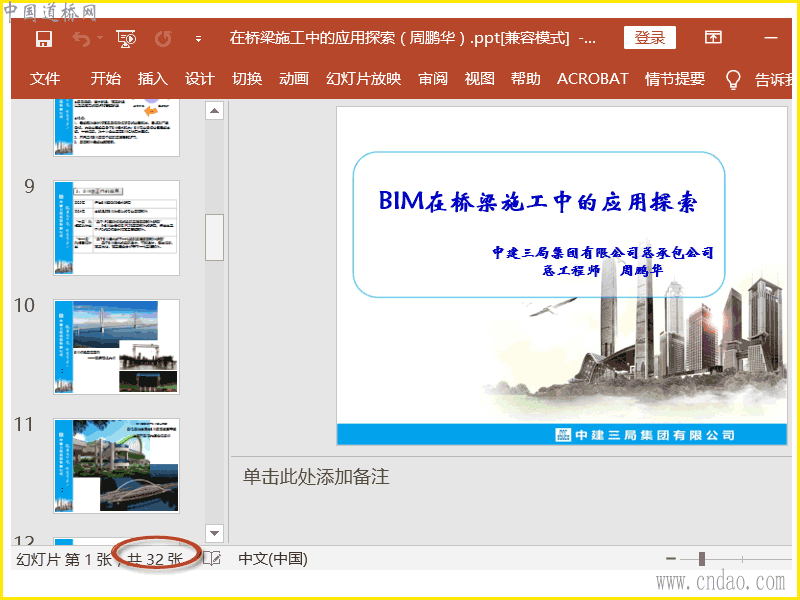
Task: Click the 中建三局集团有限公司 footer logo text
Action: (645, 435)
